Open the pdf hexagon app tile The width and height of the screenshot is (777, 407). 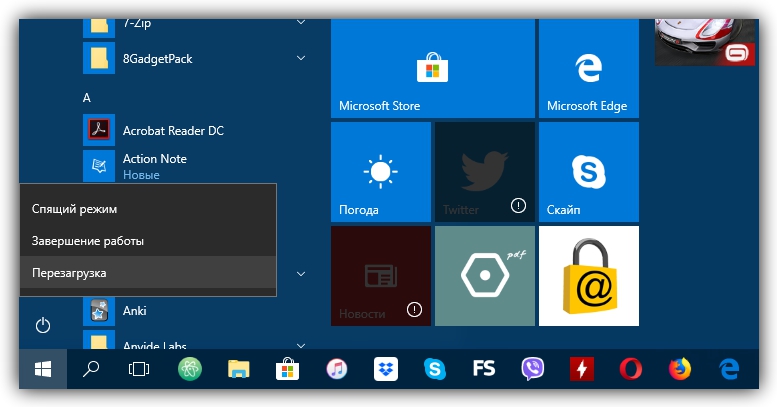point(485,276)
